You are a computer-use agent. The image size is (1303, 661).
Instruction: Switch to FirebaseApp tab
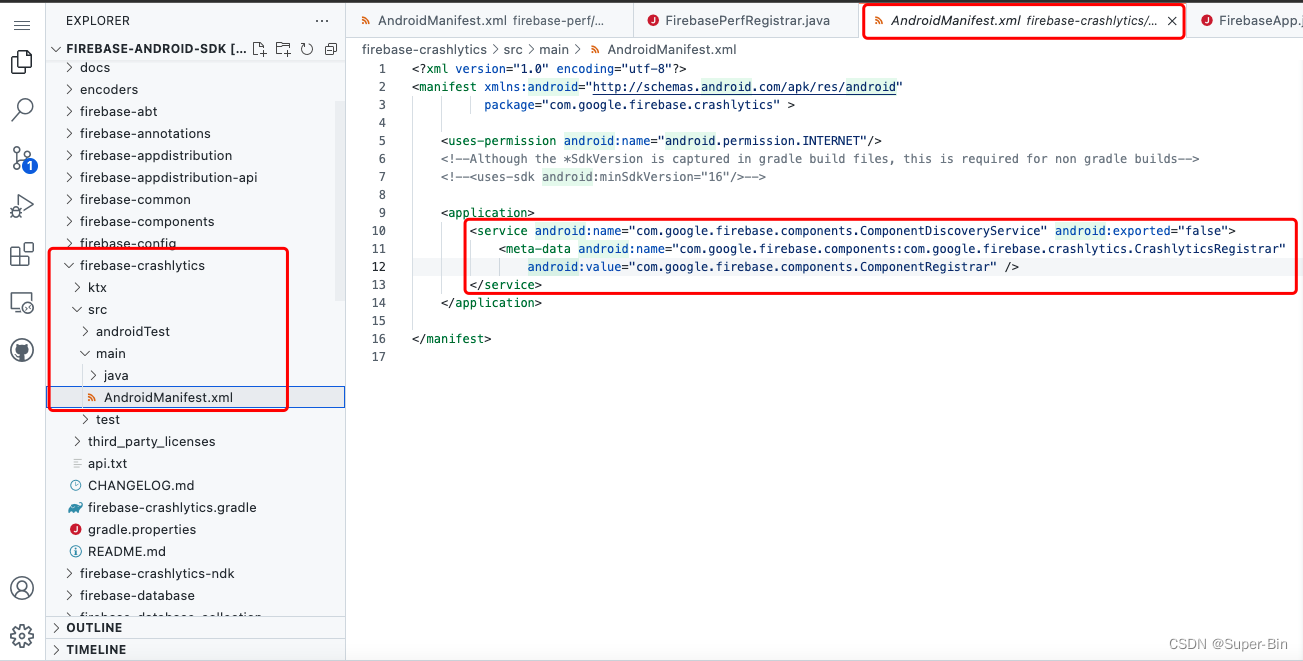coord(1246,20)
